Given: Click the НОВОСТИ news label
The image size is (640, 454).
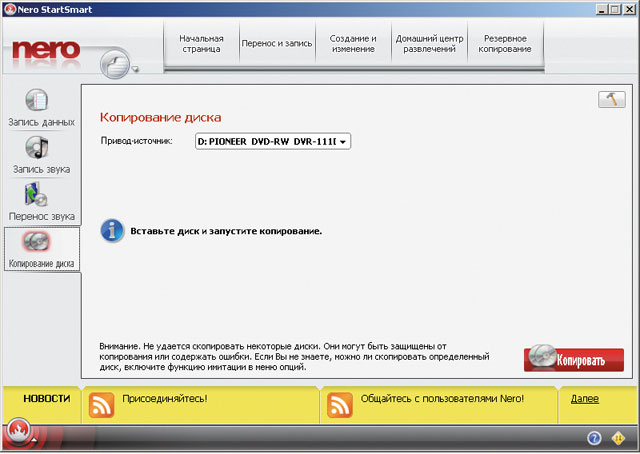Looking at the screenshot, I should 47,398.
